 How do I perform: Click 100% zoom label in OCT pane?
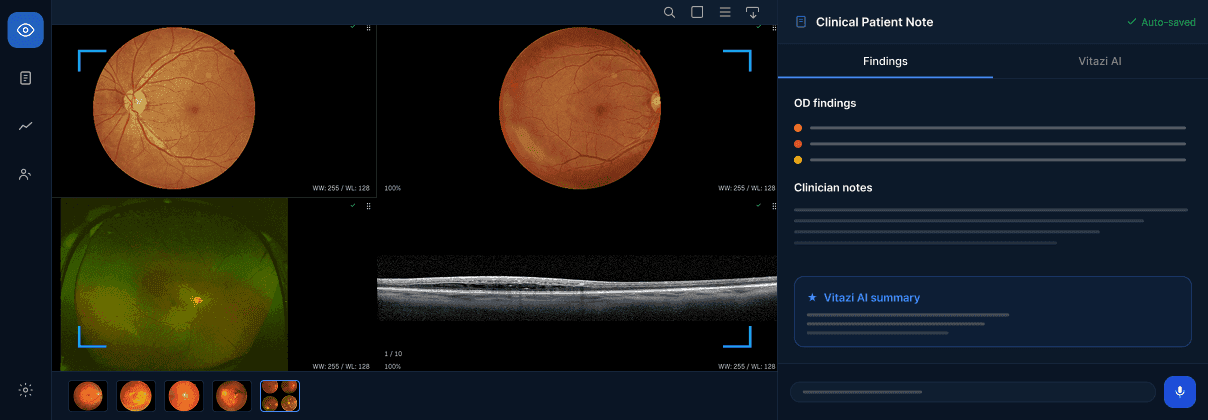coord(393,367)
